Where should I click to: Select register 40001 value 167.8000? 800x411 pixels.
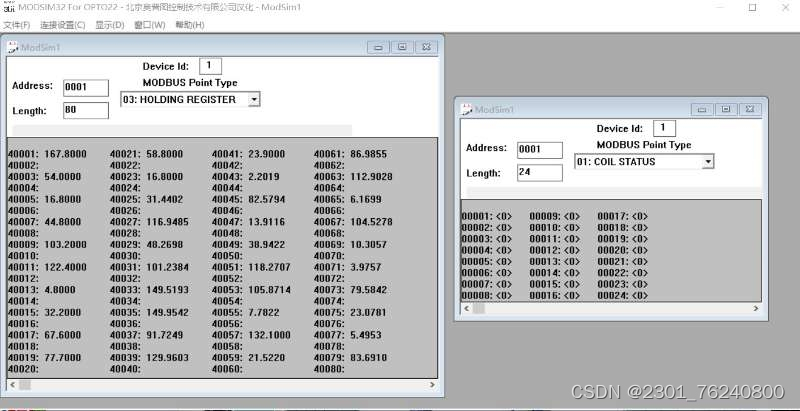[65, 154]
